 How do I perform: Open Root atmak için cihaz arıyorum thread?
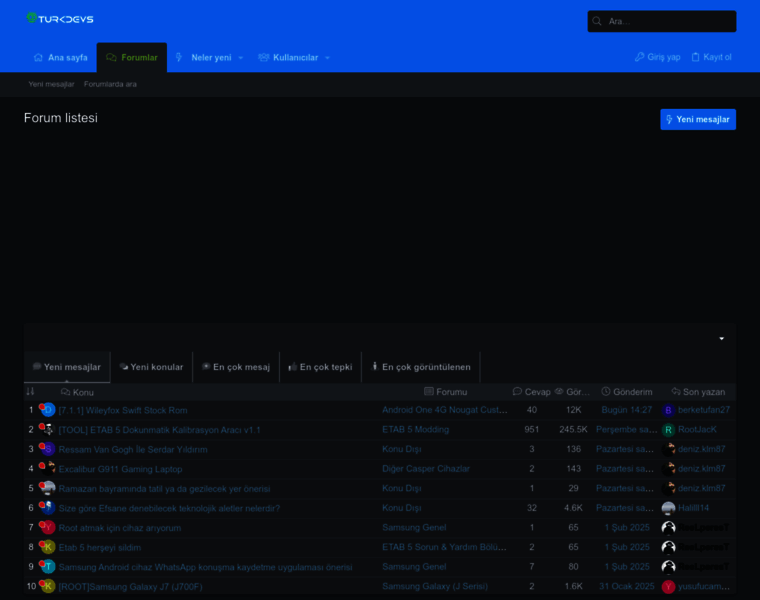120,528
